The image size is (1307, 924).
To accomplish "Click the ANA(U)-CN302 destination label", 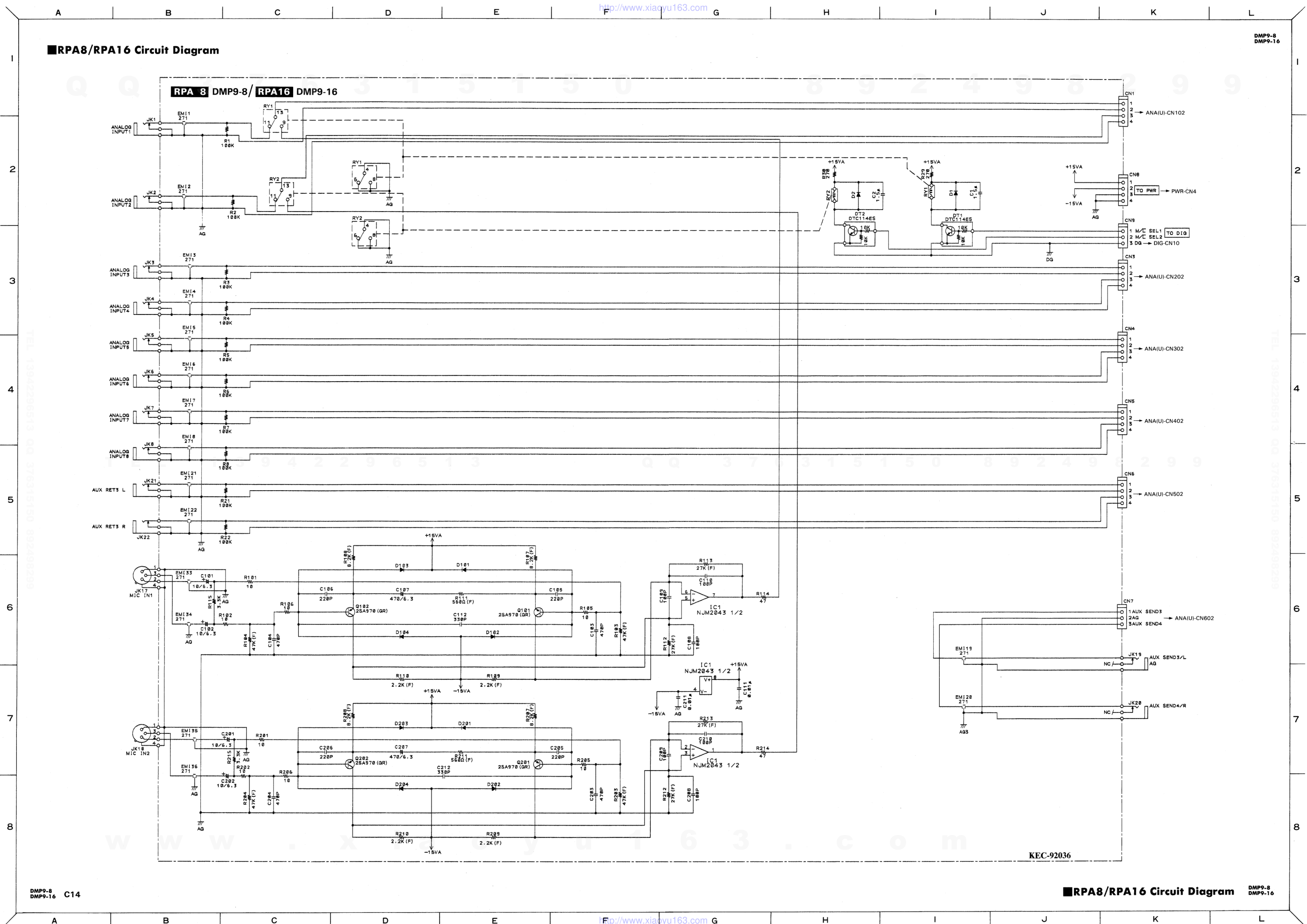I will click(x=1164, y=349).
